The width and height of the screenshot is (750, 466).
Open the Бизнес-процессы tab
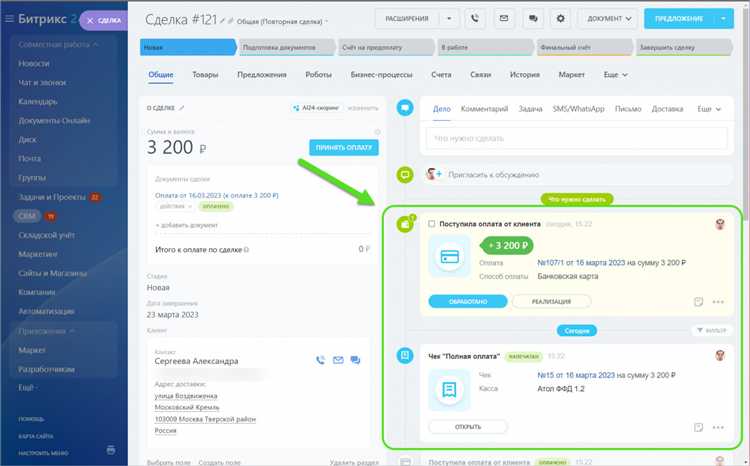(x=381, y=75)
